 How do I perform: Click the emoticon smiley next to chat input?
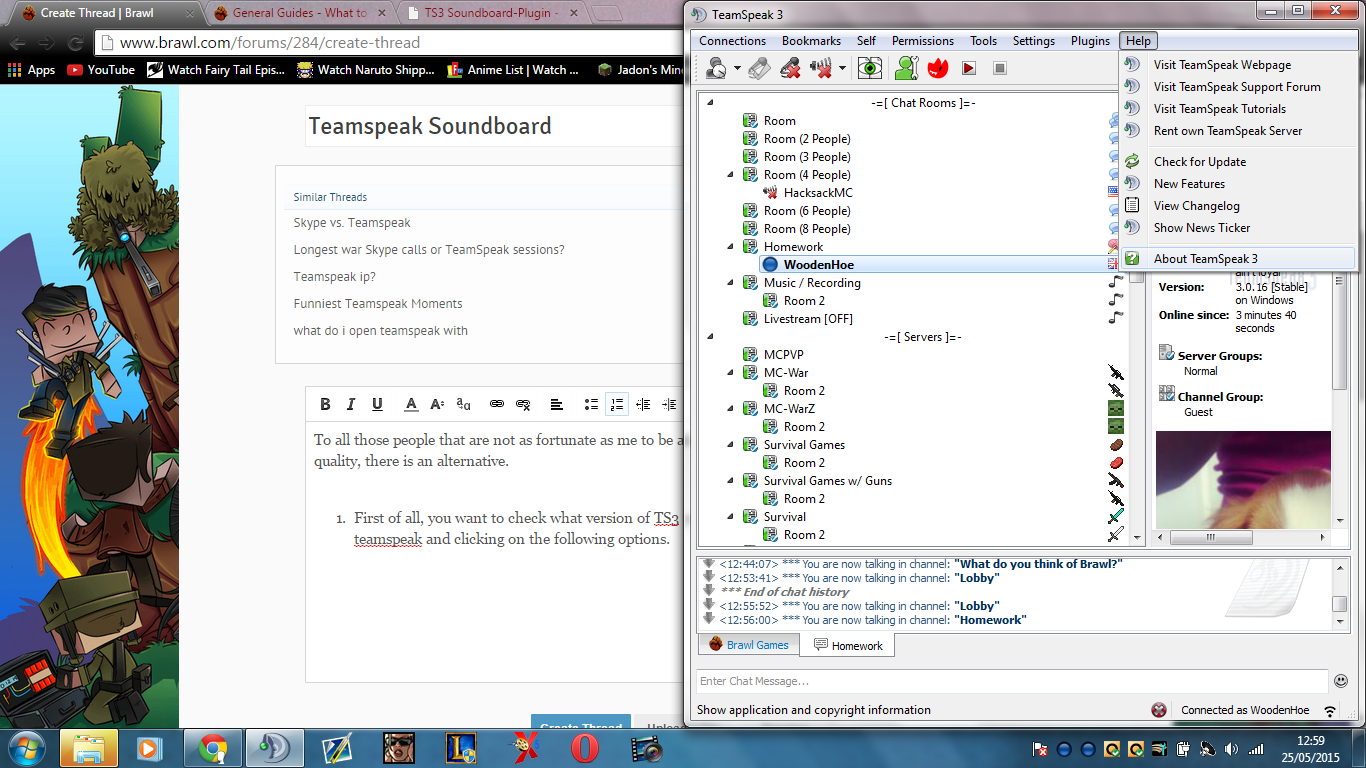coord(1341,681)
